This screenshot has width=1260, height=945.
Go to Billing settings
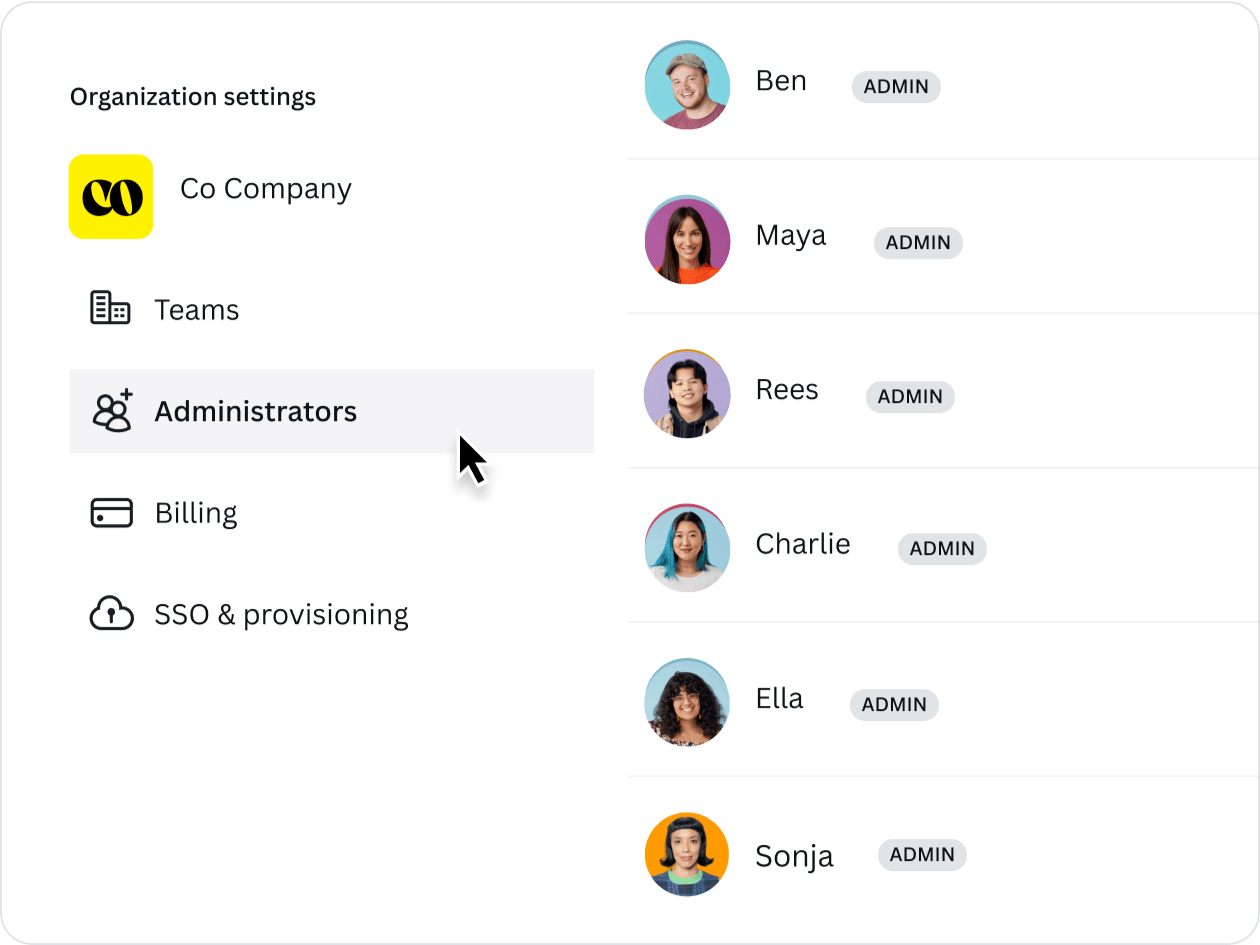pyautogui.click(x=196, y=513)
